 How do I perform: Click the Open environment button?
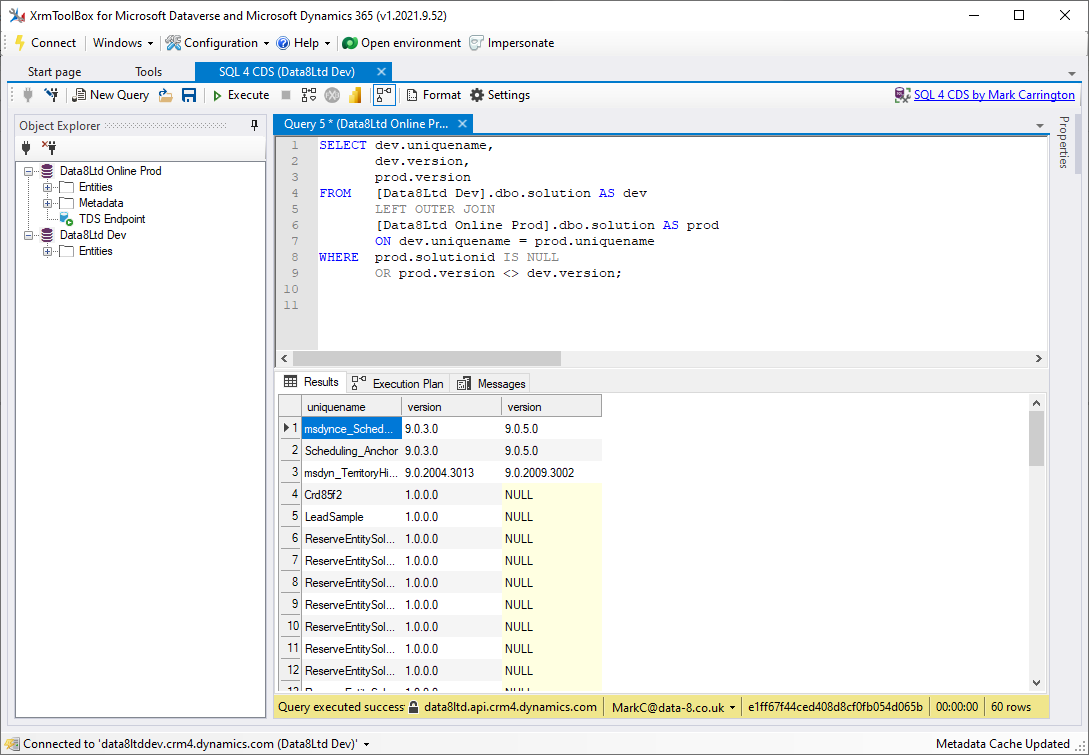[400, 43]
